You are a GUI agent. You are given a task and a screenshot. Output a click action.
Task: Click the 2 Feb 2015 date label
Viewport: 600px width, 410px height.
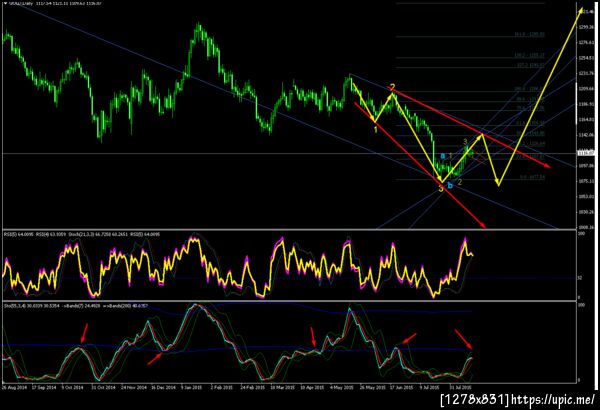pos(222,387)
